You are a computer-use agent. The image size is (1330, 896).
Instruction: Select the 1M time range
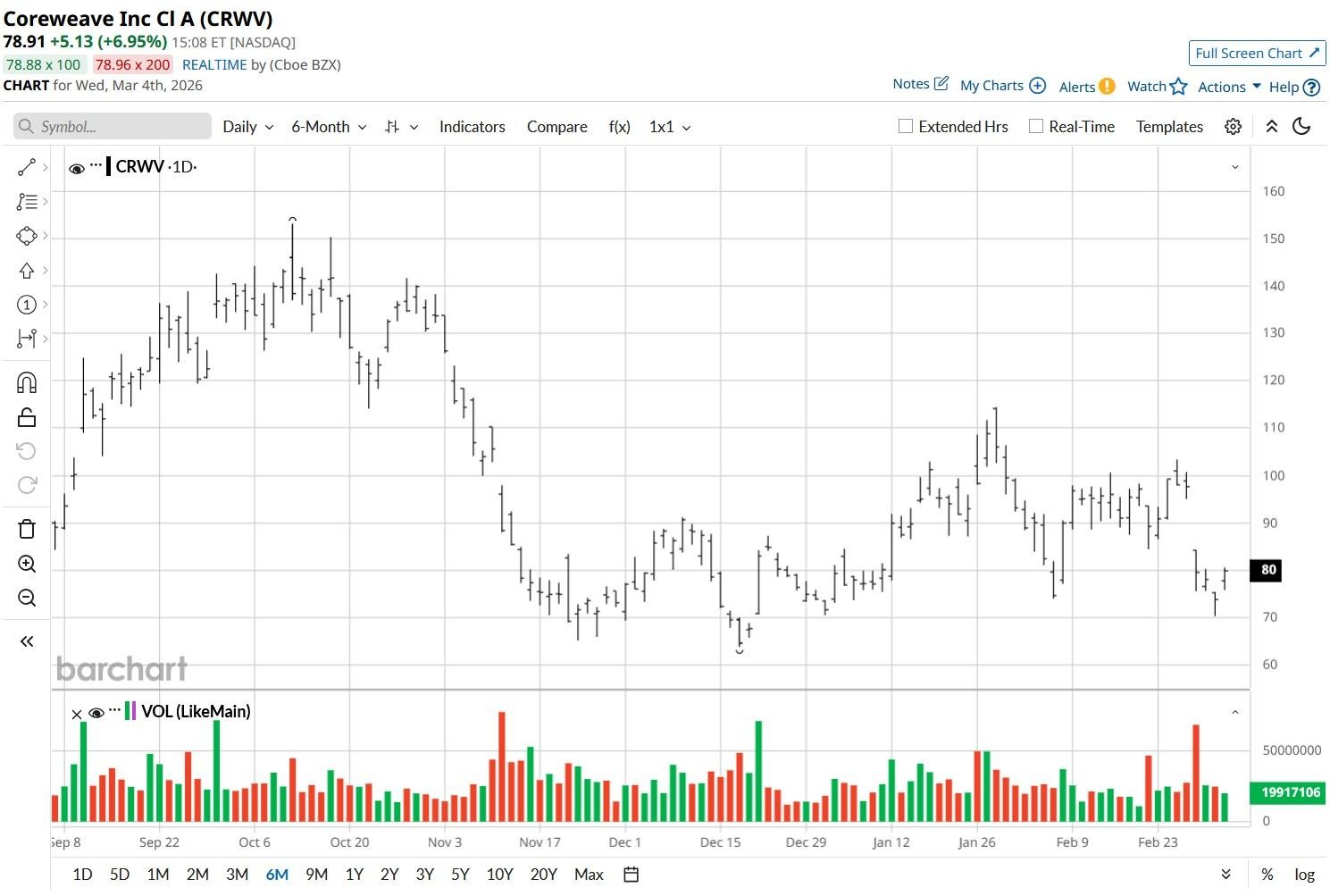(x=158, y=875)
